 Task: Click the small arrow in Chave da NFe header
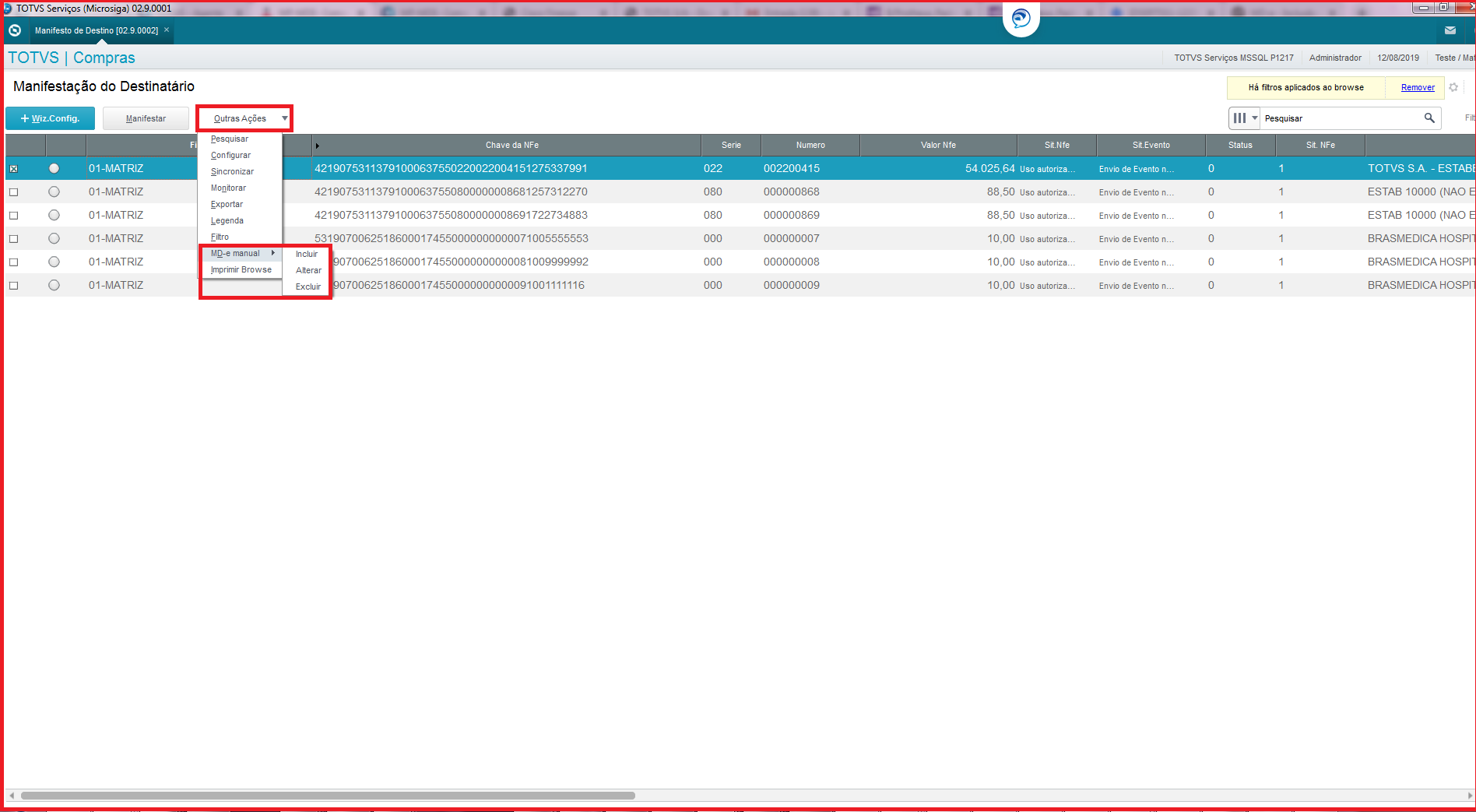coord(317,146)
